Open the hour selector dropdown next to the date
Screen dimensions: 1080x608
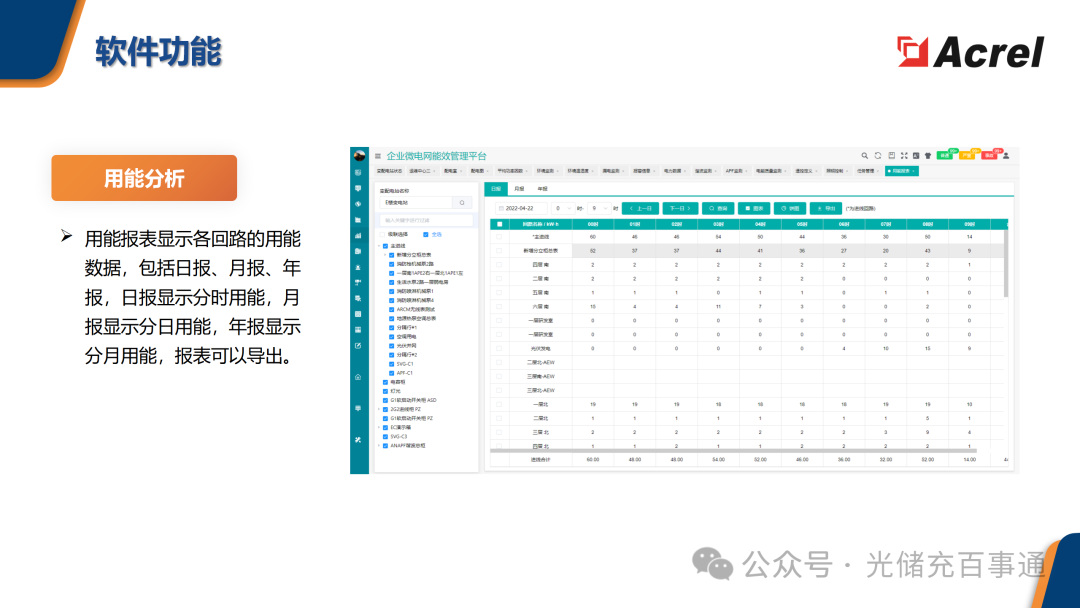pos(562,208)
